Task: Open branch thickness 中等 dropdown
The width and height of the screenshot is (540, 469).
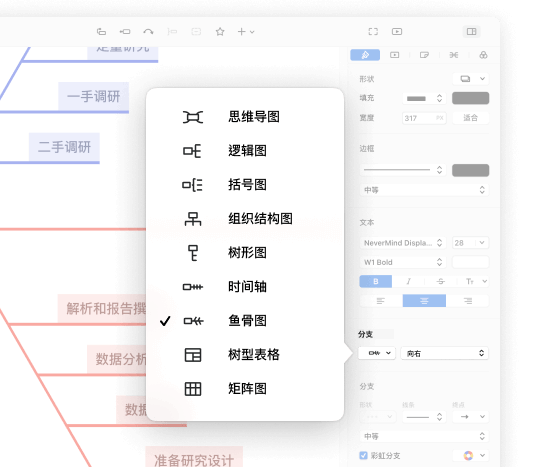Action: [x=424, y=436]
